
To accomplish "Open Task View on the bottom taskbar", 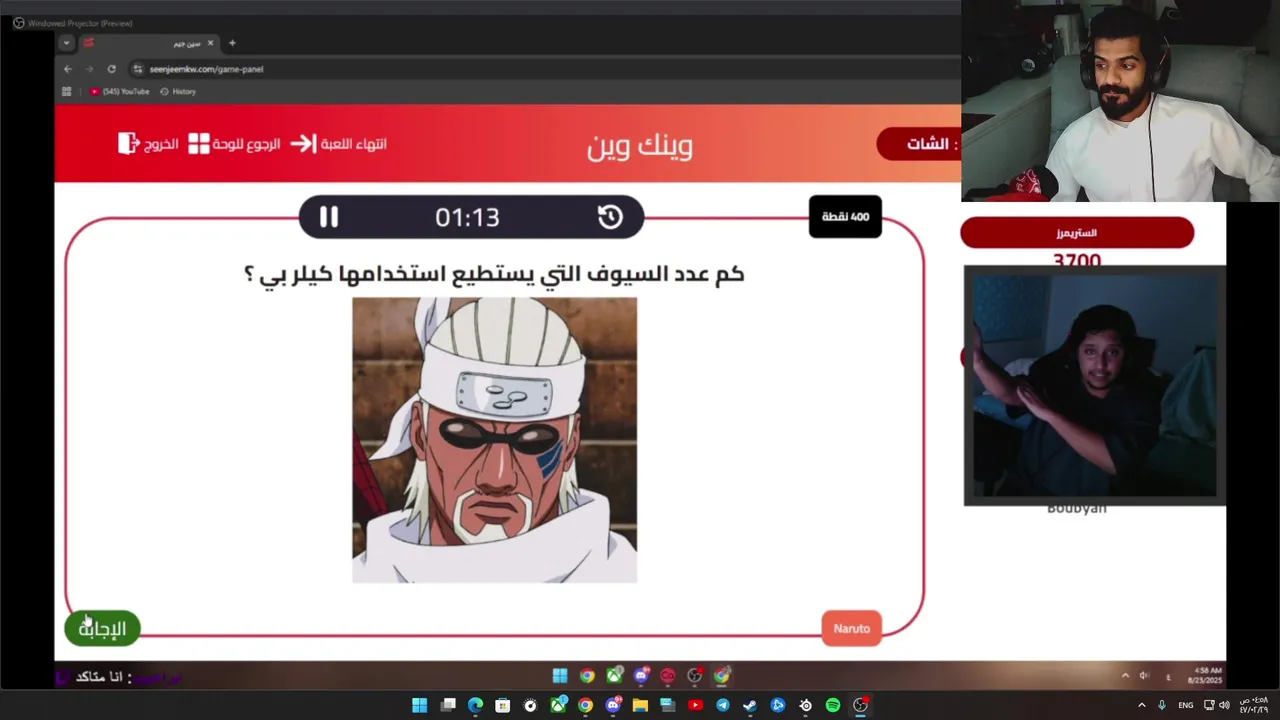I will pyautogui.click(x=448, y=705).
